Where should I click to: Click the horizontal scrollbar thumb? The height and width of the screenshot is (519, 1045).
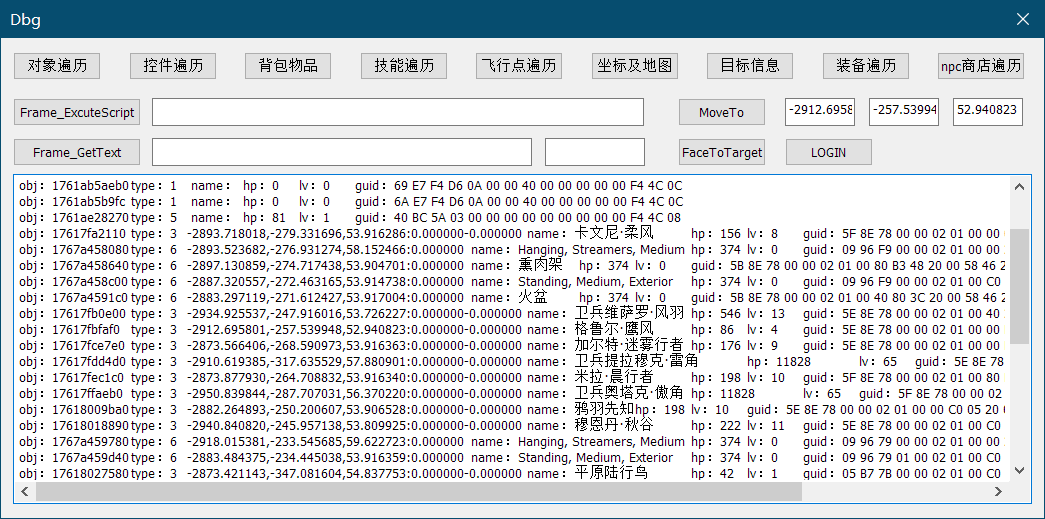[419, 492]
